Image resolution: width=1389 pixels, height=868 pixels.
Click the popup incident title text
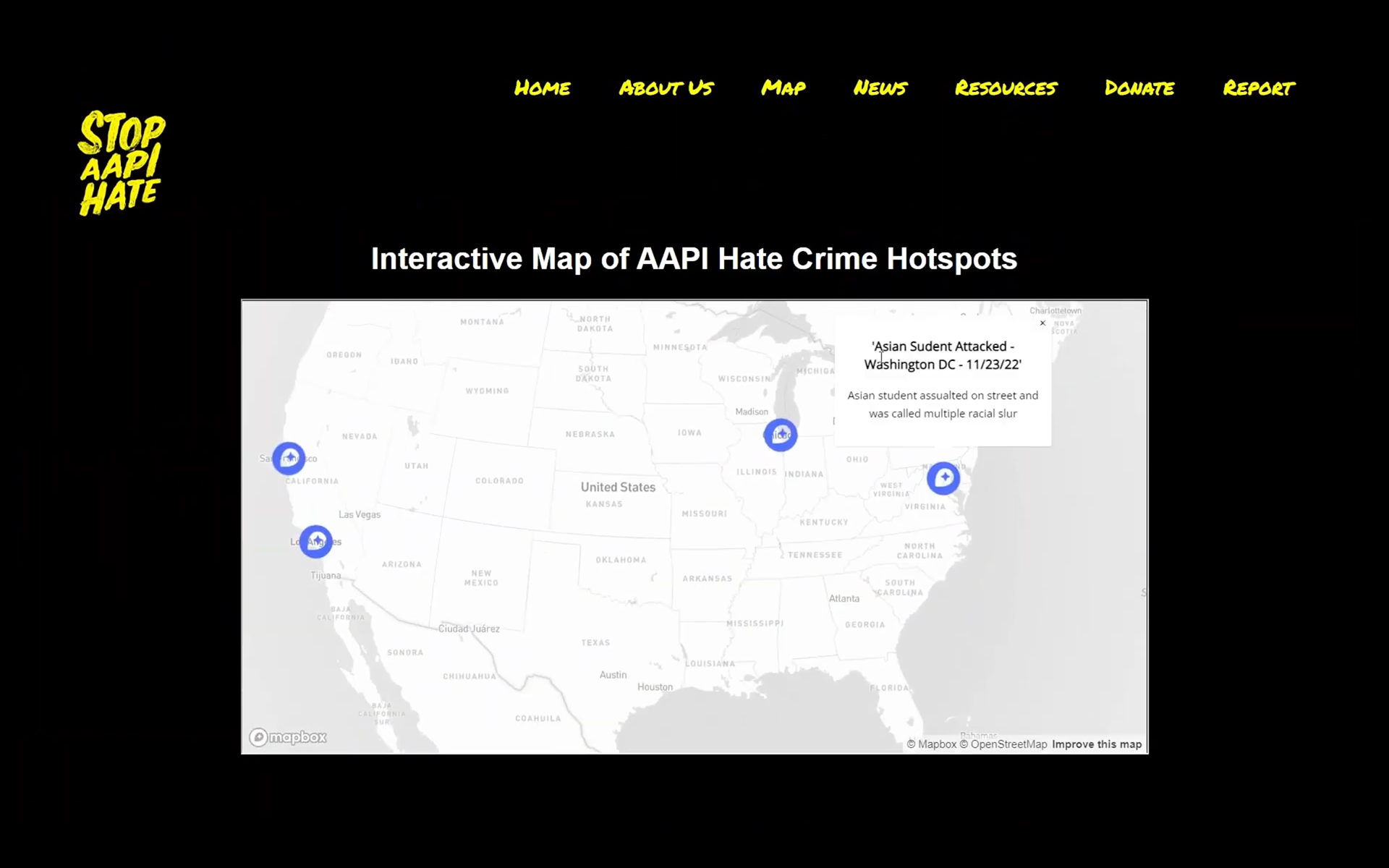(x=943, y=355)
